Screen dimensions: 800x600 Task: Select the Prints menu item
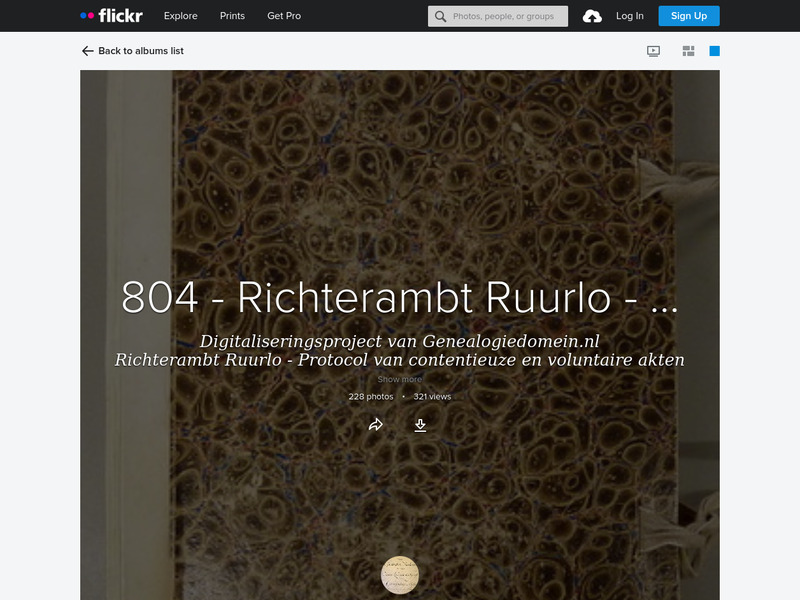[232, 15]
